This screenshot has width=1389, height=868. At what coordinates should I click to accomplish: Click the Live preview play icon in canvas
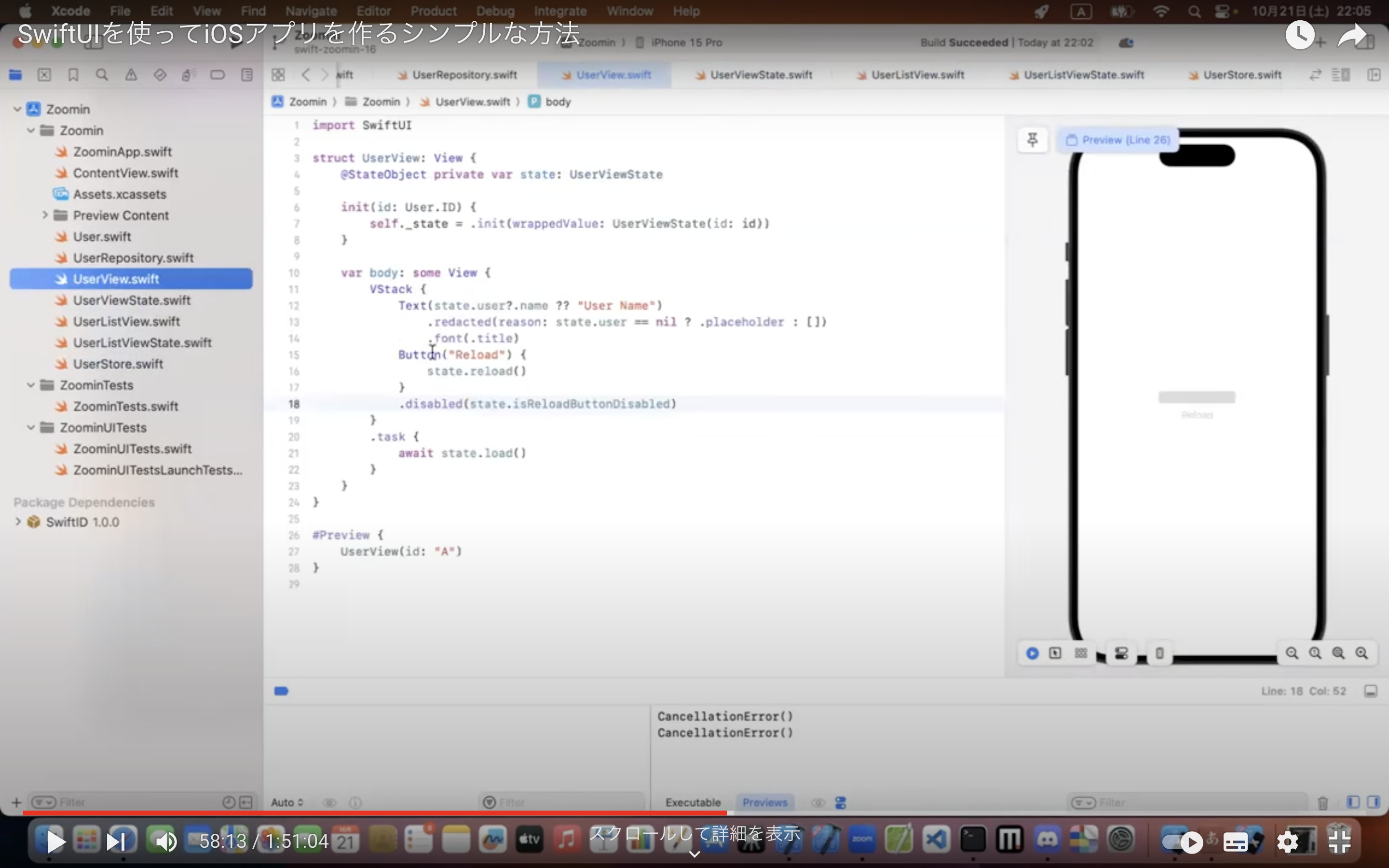click(1032, 653)
